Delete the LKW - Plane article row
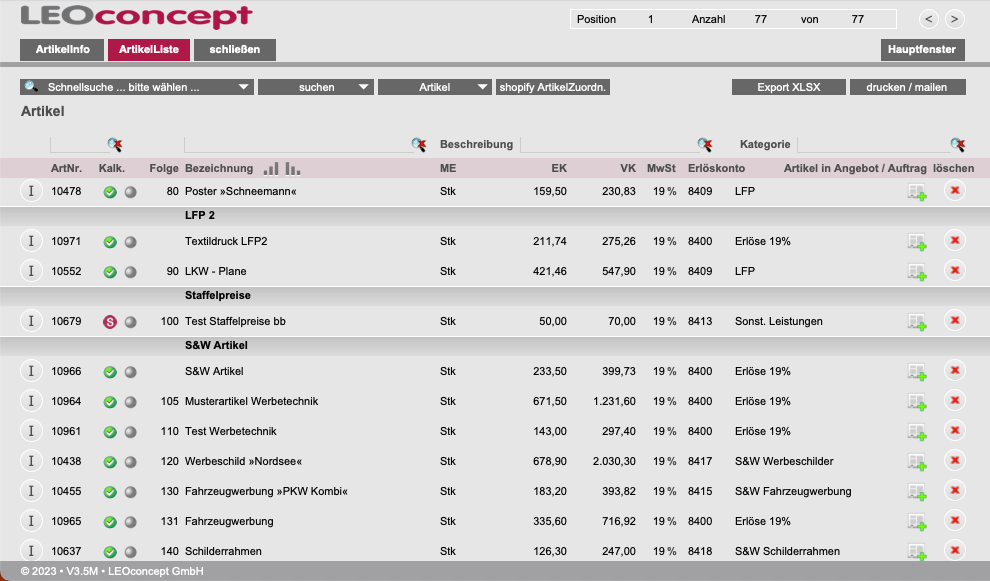The width and height of the screenshot is (990, 581). (x=954, y=271)
